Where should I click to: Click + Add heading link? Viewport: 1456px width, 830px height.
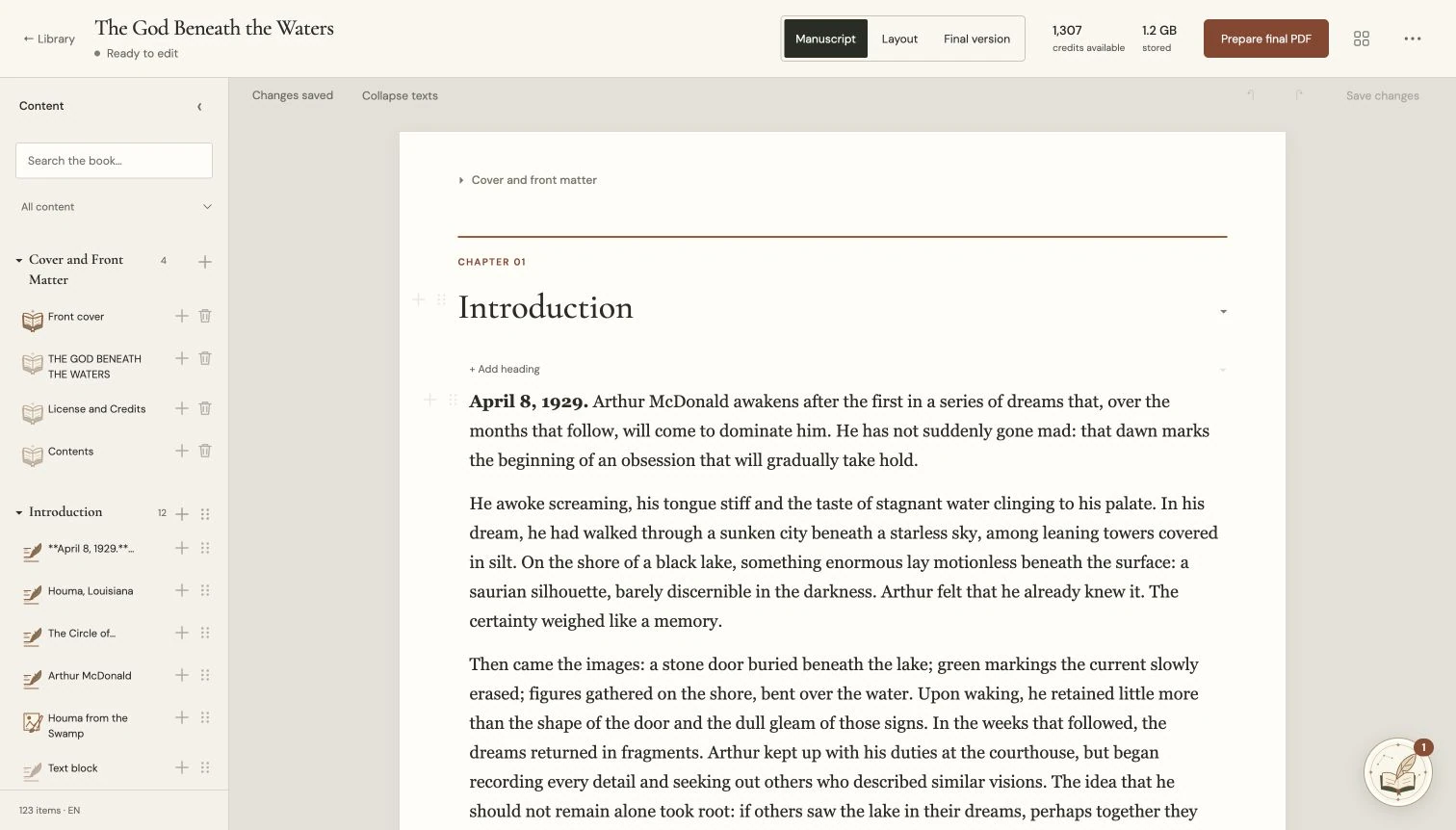tap(505, 369)
